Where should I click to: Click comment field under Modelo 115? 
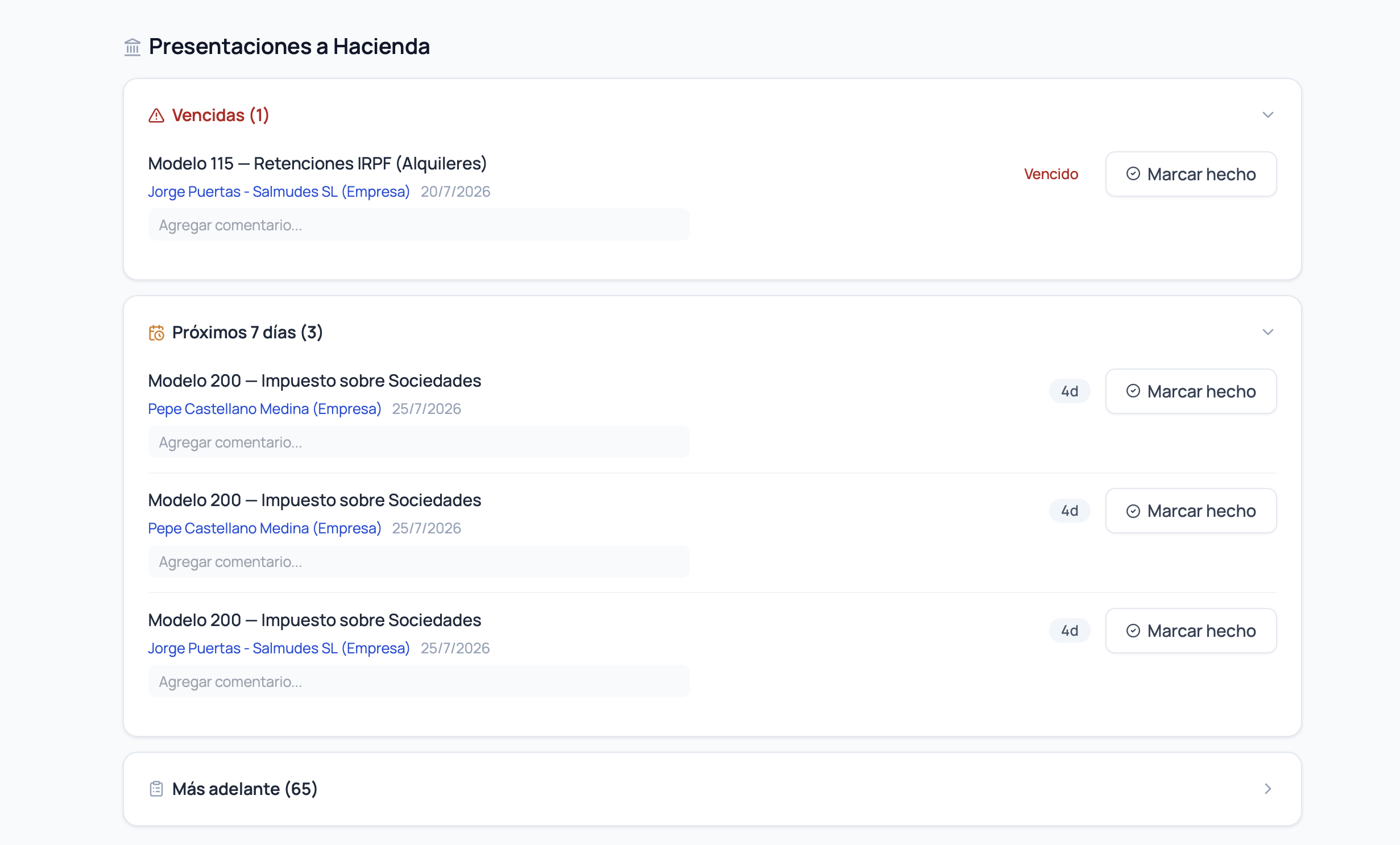(x=419, y=225)
